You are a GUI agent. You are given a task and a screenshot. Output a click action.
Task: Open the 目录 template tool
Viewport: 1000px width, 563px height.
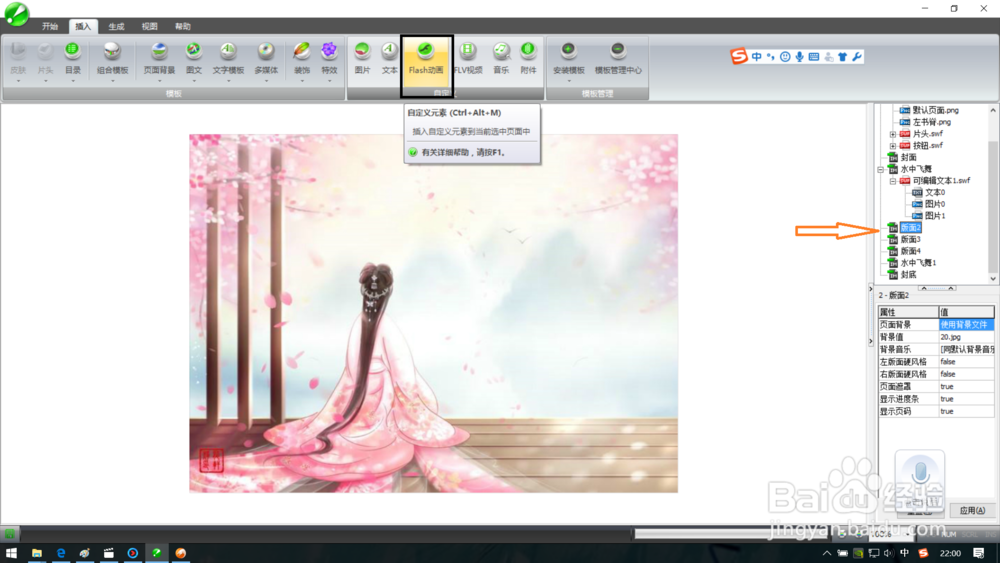[73, 57]
